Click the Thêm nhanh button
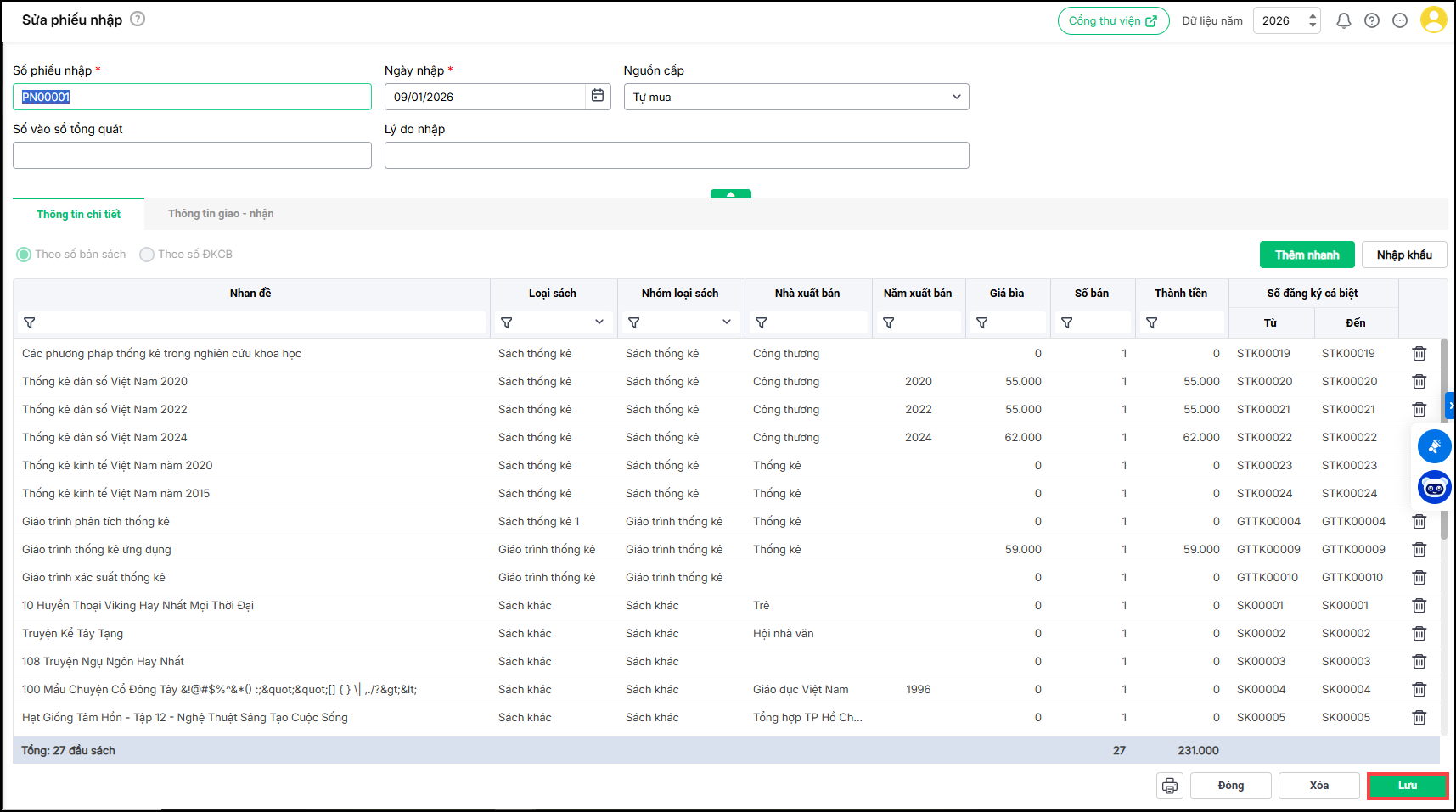 pos(1307,255)
